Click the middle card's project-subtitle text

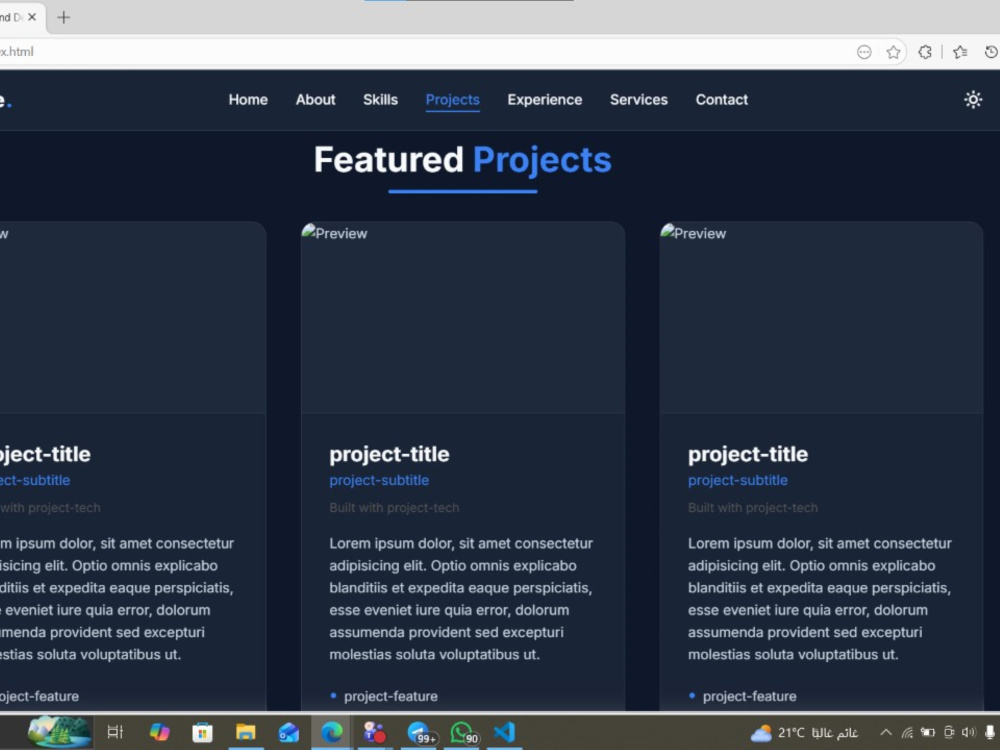[x=379, y=480]
